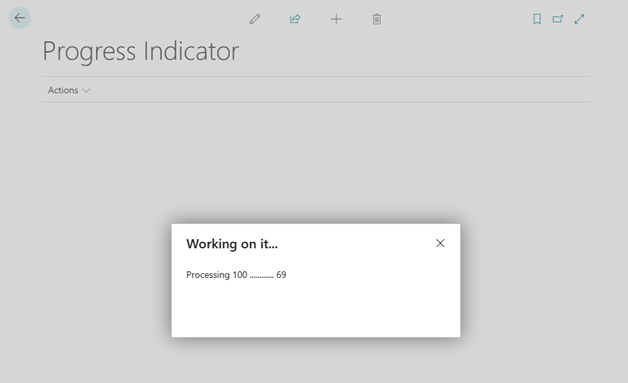Click the Progress Indicator page title
628x383 pixels.
point(141,52)
